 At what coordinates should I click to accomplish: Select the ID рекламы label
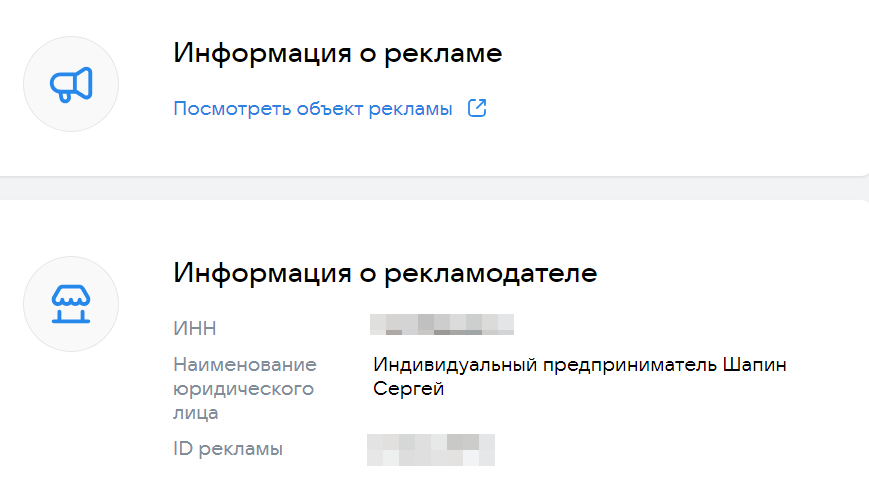point(228,449)
